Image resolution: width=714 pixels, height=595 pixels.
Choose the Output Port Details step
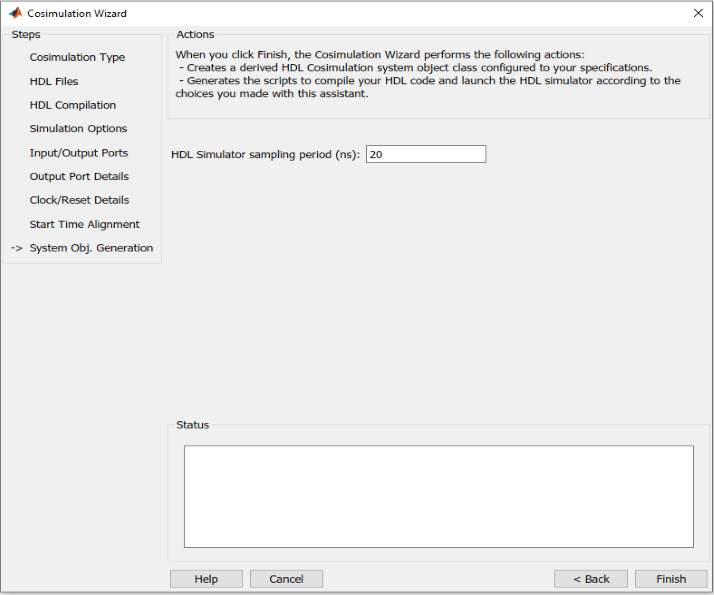(79, 176)
